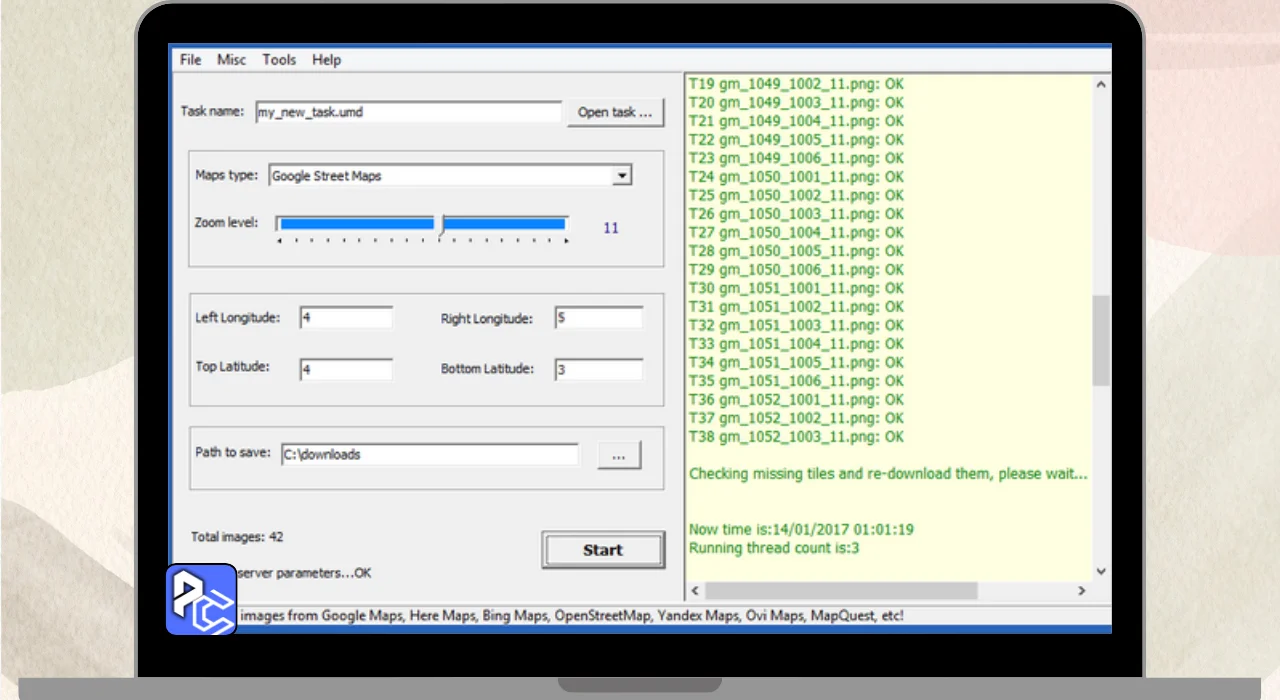Click log line T25 gm_1050_1002_11.png
1280x700 pixels.
click(x=796, y=195)
